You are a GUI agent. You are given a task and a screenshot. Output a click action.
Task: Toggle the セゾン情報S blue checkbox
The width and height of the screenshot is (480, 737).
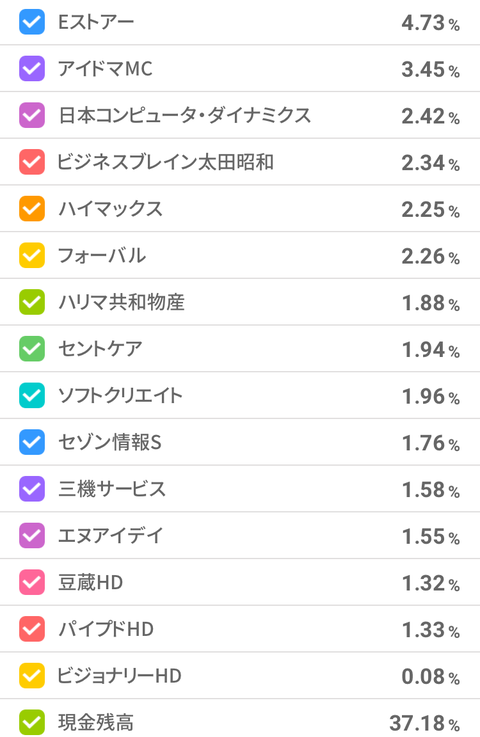pos(32,442)
